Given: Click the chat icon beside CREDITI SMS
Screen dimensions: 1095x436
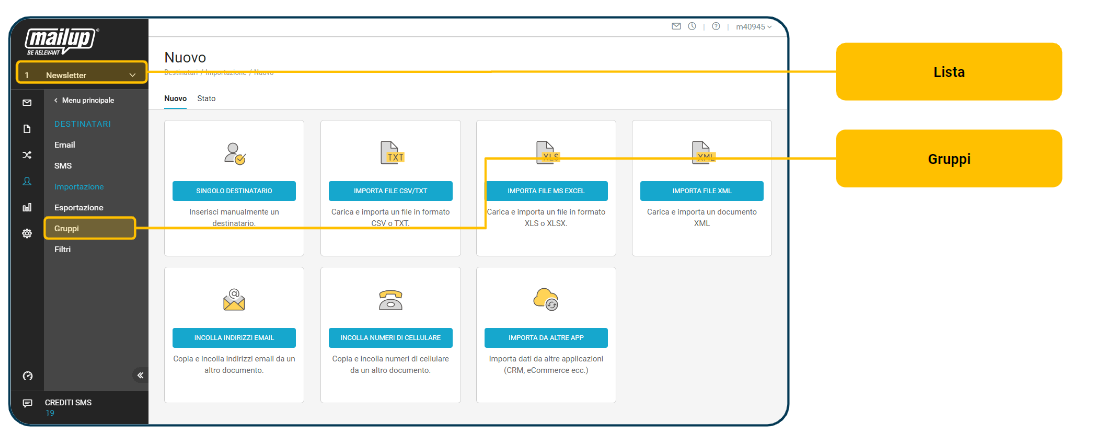Looking at the screenshot, I should (27, 403).
